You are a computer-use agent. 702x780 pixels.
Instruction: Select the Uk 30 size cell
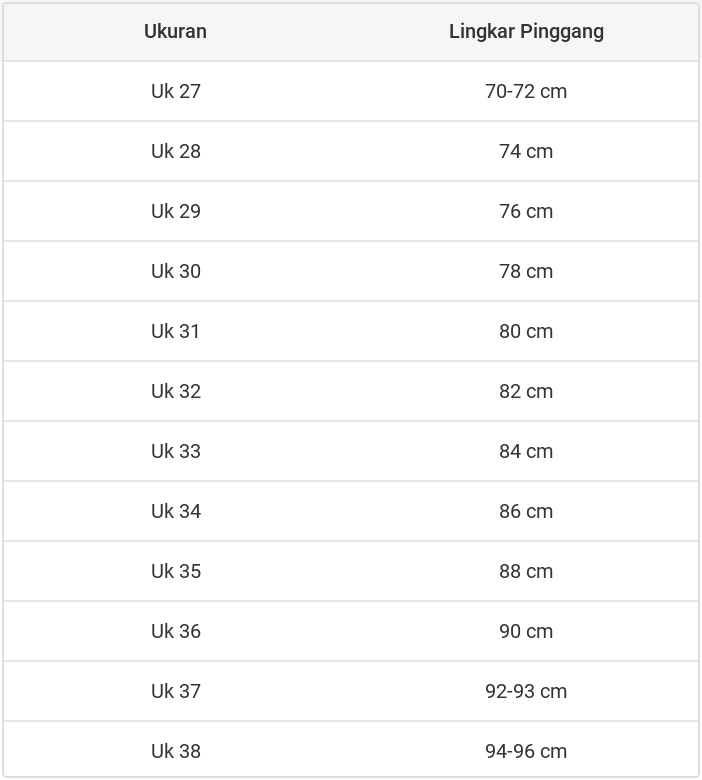(176, 271)
